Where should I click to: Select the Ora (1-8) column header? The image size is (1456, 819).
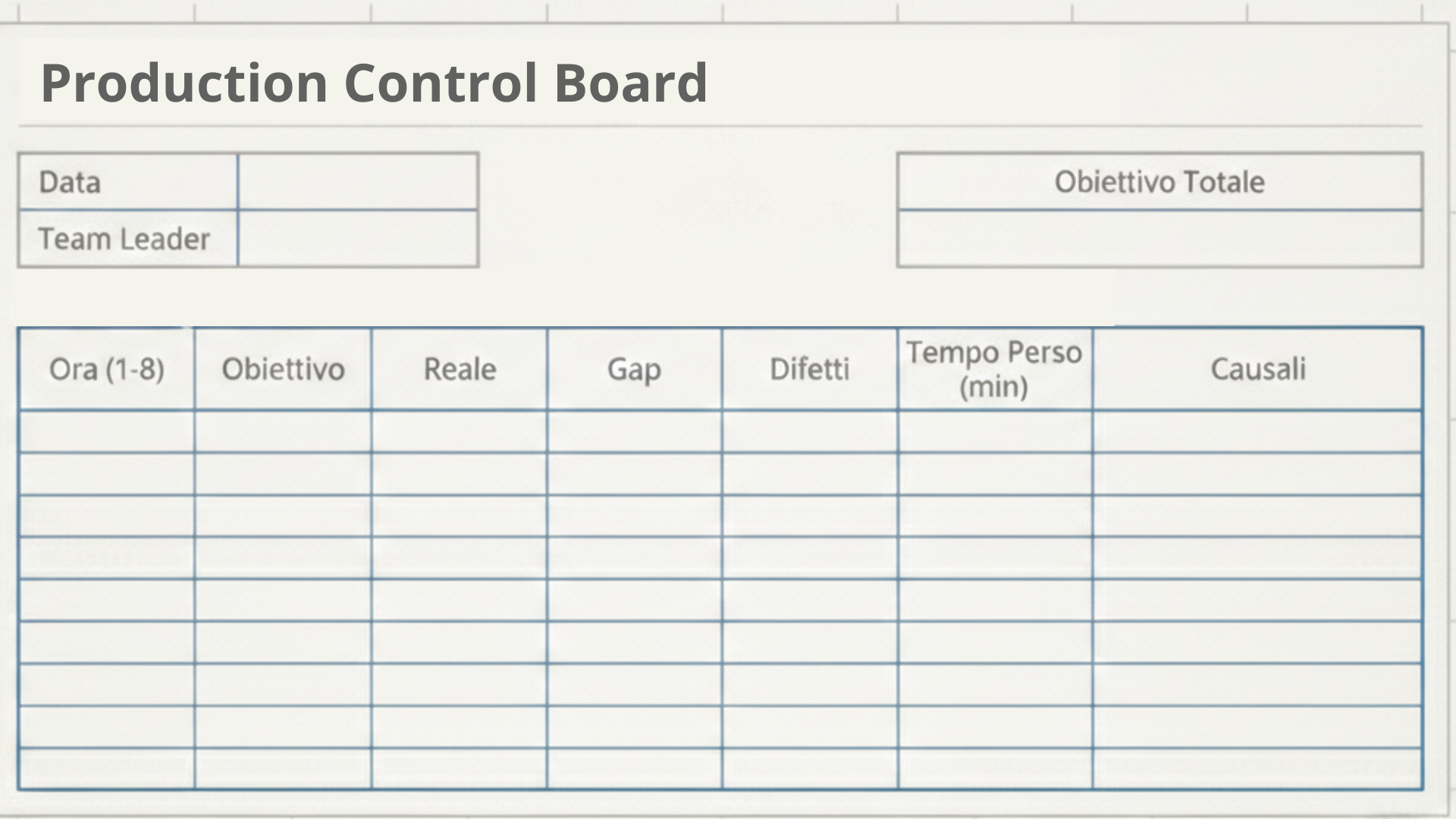pos(106,369)
